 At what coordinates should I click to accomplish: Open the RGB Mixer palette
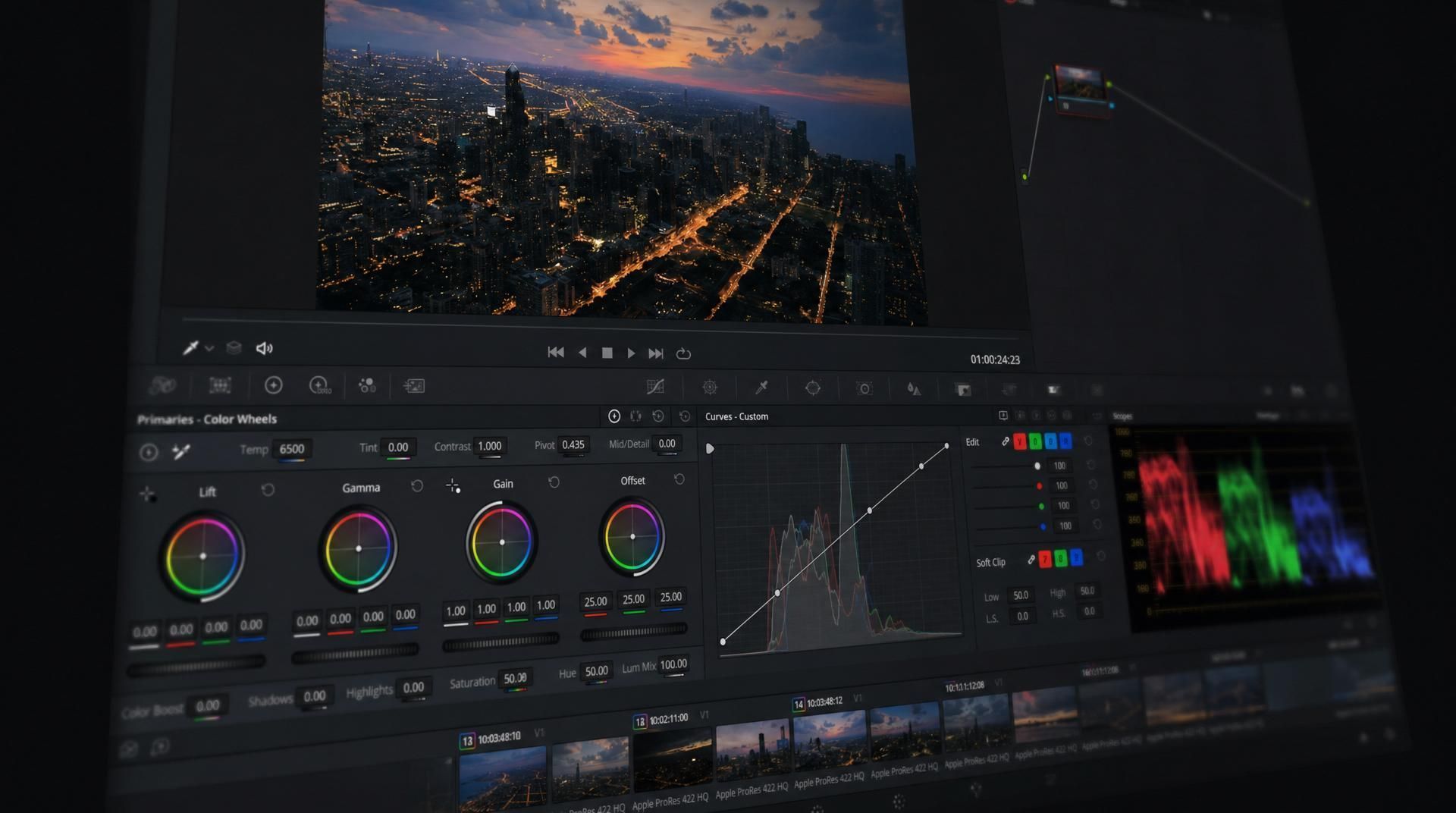(x=367, y=385)
